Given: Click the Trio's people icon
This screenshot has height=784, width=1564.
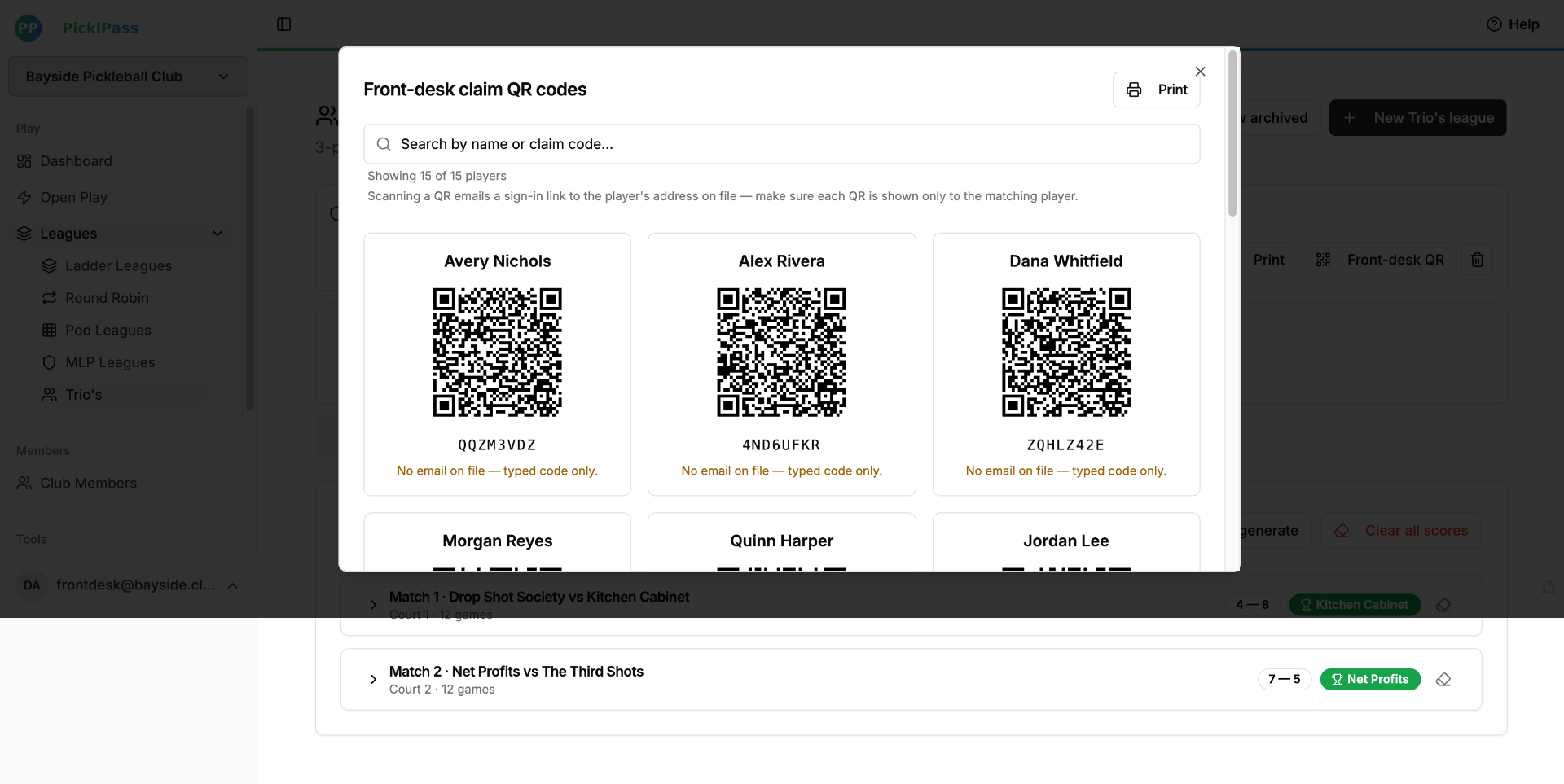Looking at the screenshot, I should [50, 394].
